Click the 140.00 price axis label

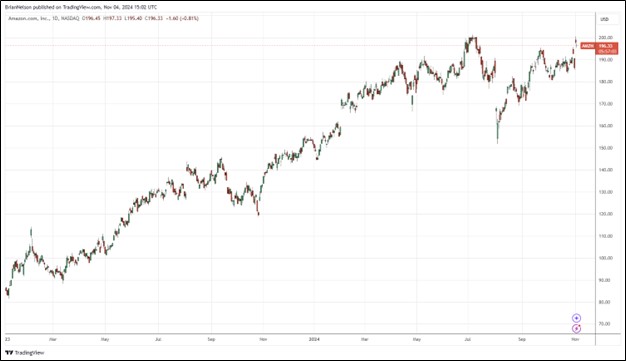click(605, 170)
